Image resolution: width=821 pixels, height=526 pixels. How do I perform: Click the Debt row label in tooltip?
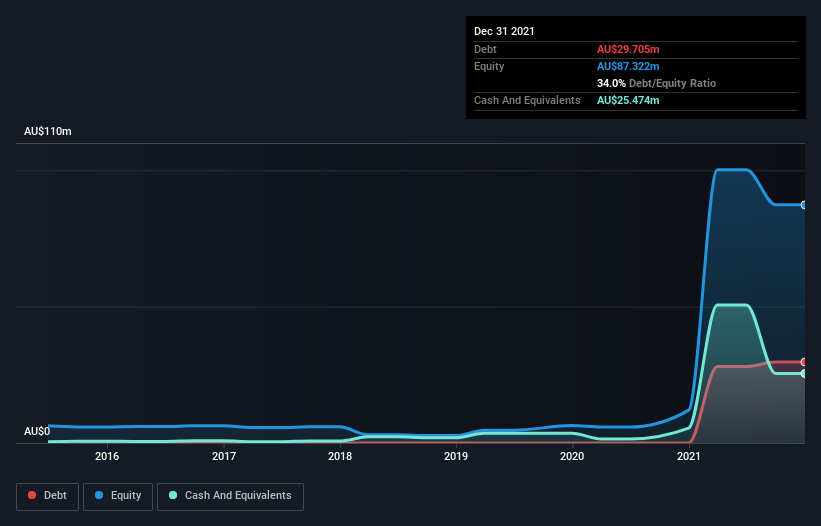click(485, 49)
